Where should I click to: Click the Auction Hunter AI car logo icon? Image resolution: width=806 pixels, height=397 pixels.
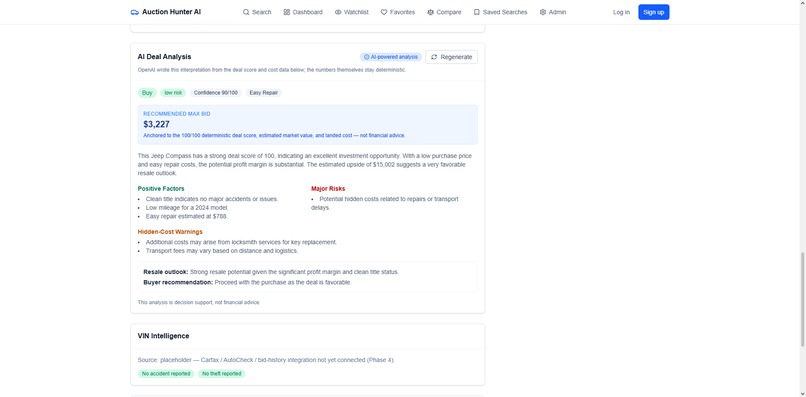[x=135, y=12]
